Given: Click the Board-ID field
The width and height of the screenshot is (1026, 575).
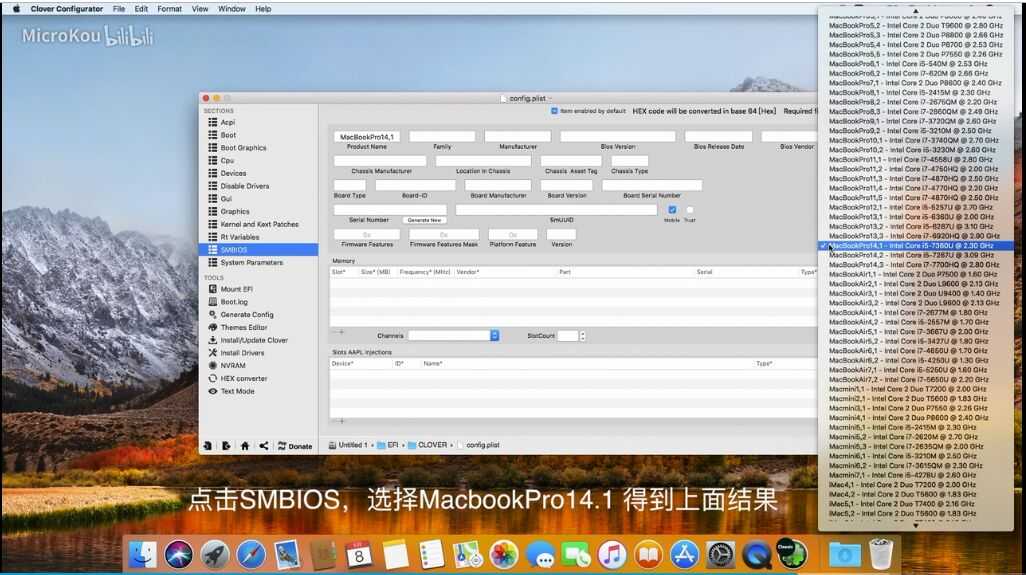Looking at the screenshot, I should point(415,185).
